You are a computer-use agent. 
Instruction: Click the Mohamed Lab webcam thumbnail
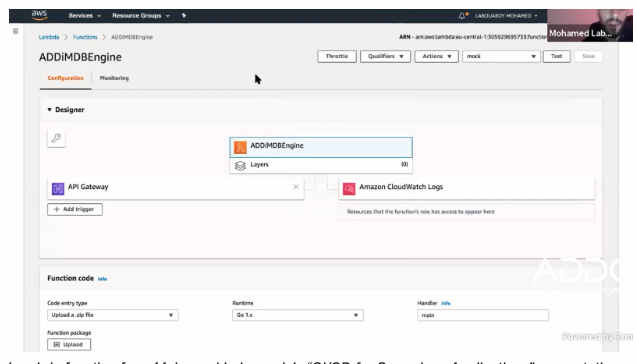pyautogui.click(x=590, y=26)
